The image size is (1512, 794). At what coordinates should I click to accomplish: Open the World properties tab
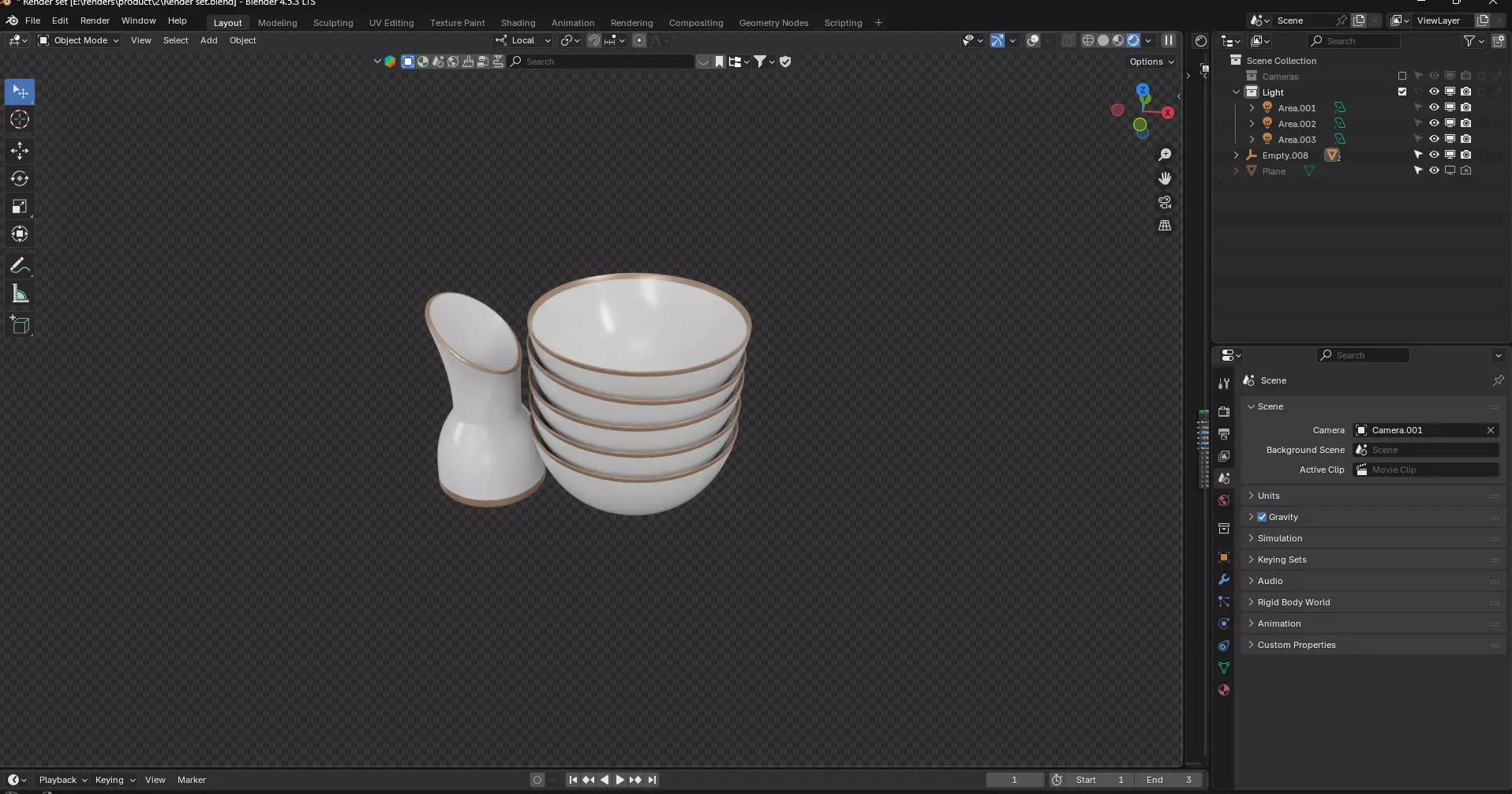coord(1224,500)
